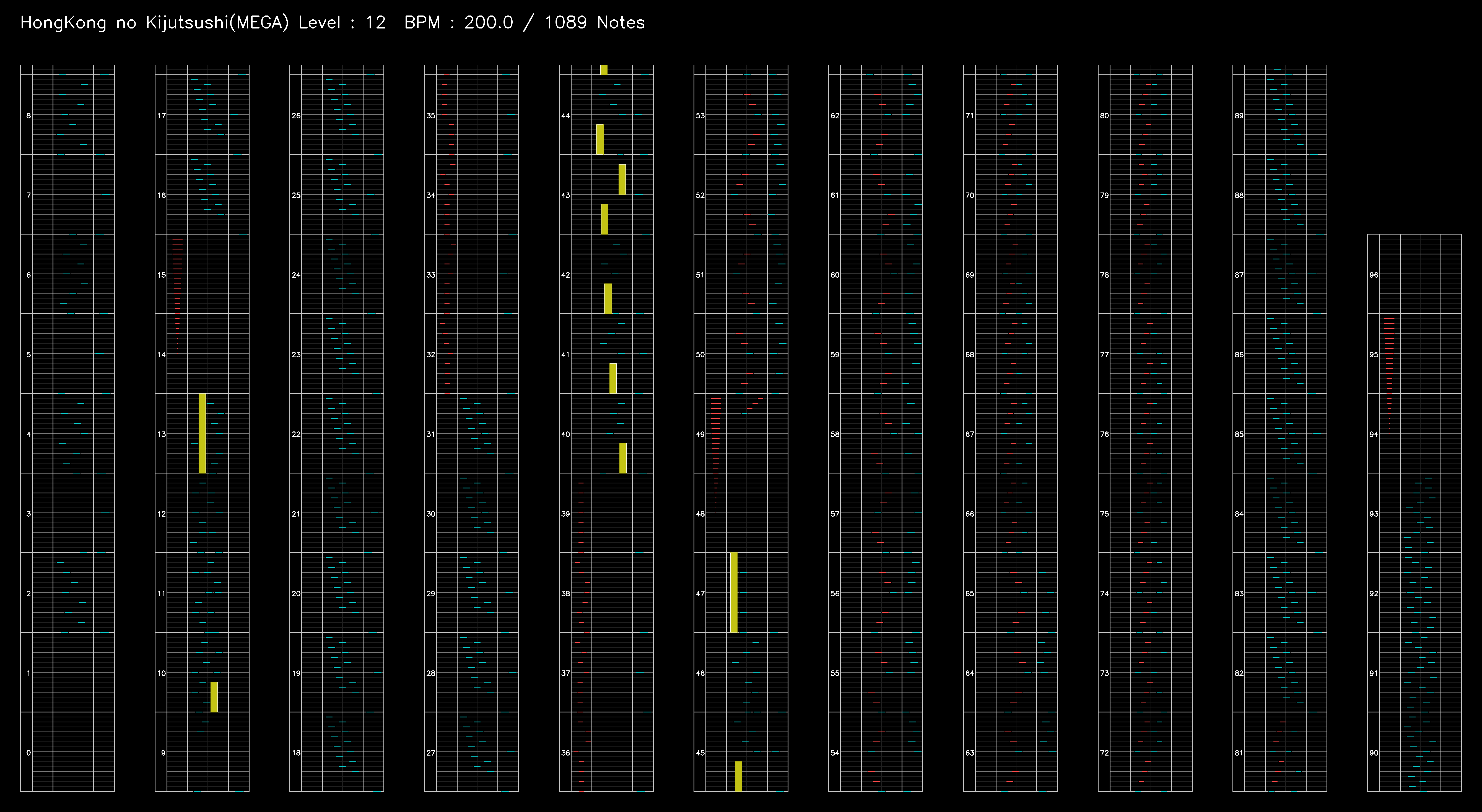The width and height of the screenshot is (1482, 812).
Task: Select the yellow long note in measure 10
Action: point(214,696)
